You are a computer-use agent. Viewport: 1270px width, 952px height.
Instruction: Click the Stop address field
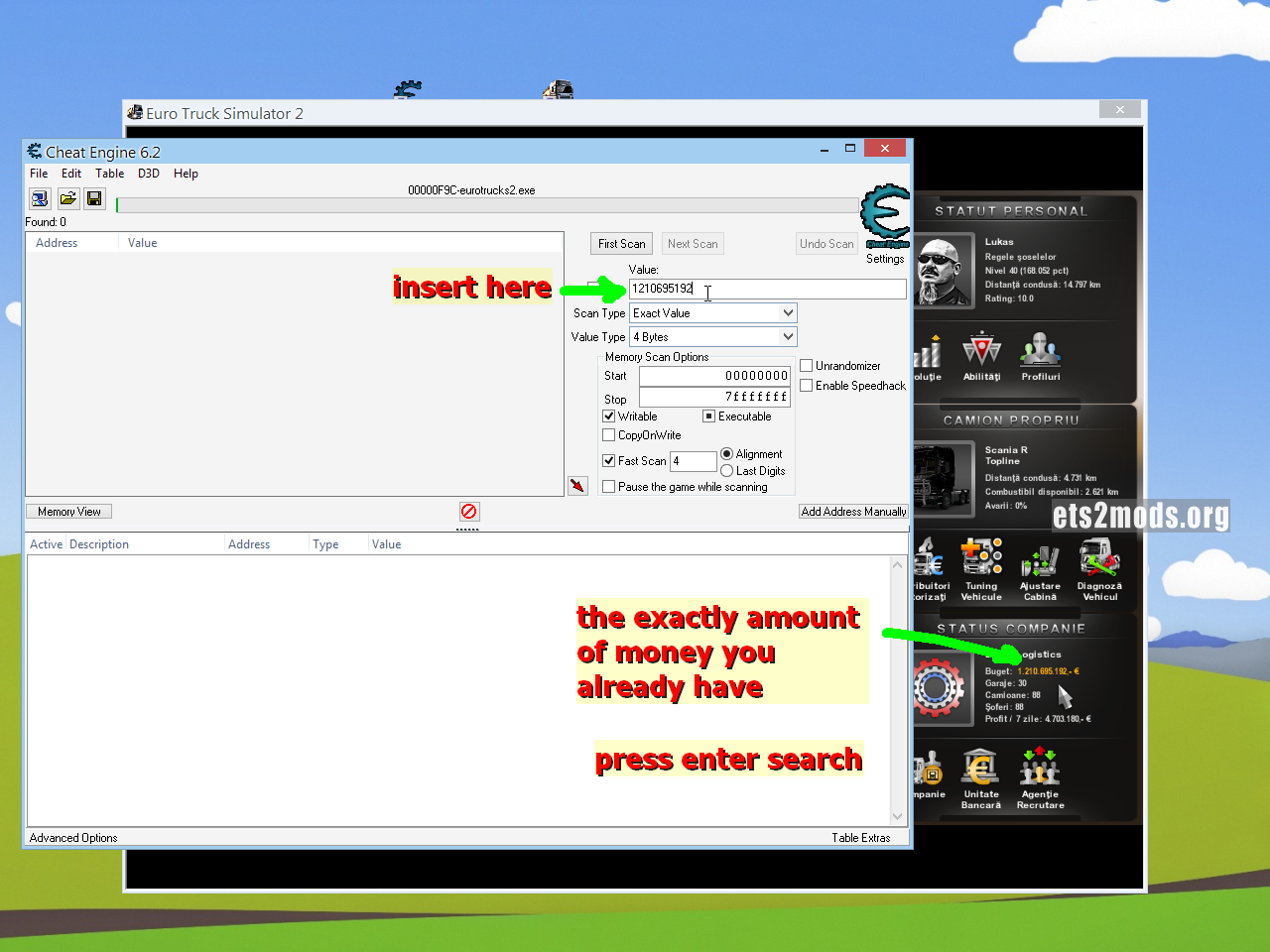coord(714,397)
